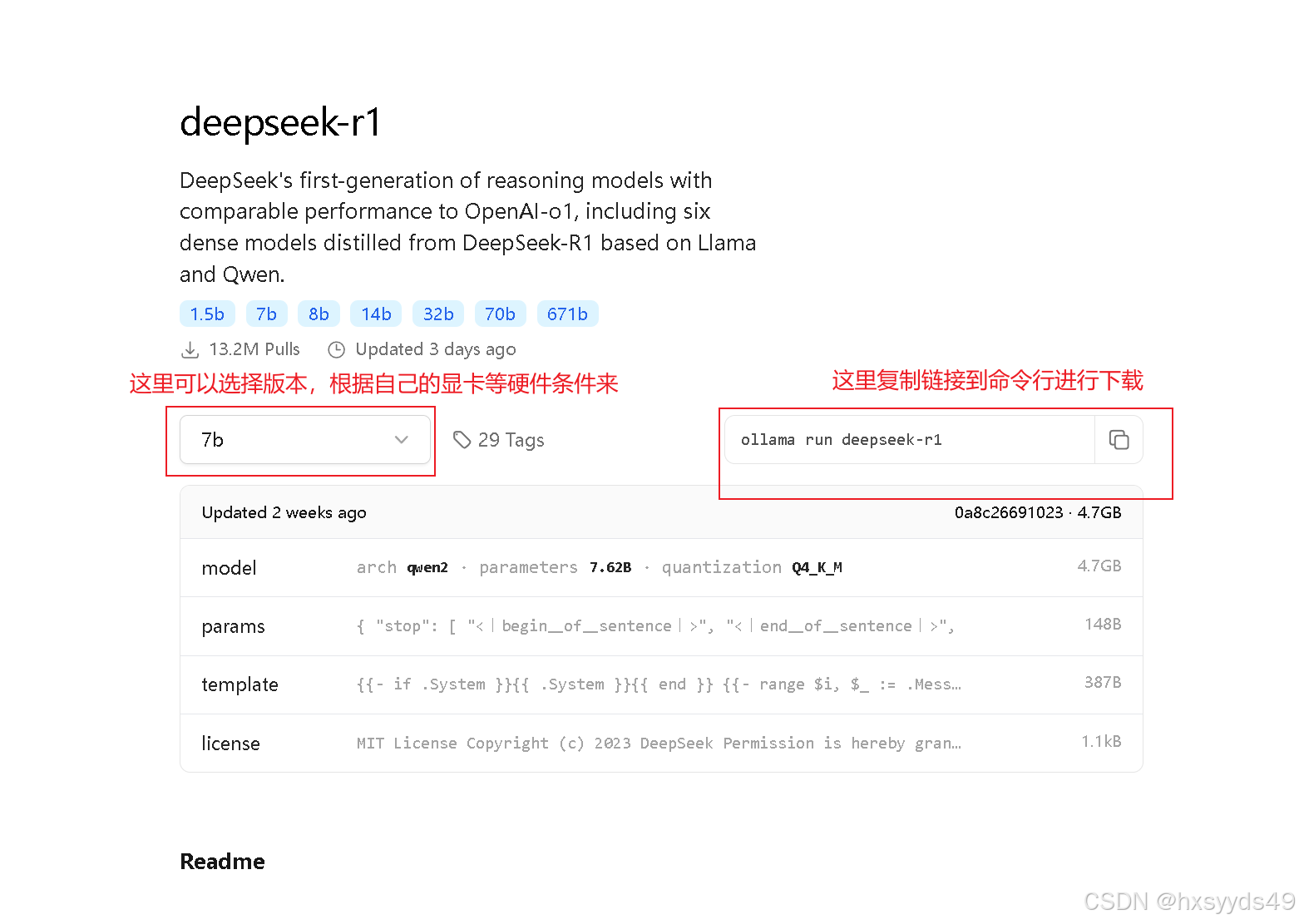This screenshot has height=924, width=1299.
Task: Click the clock icon beside Updated 3 days ago
Action: click(336, 349)
